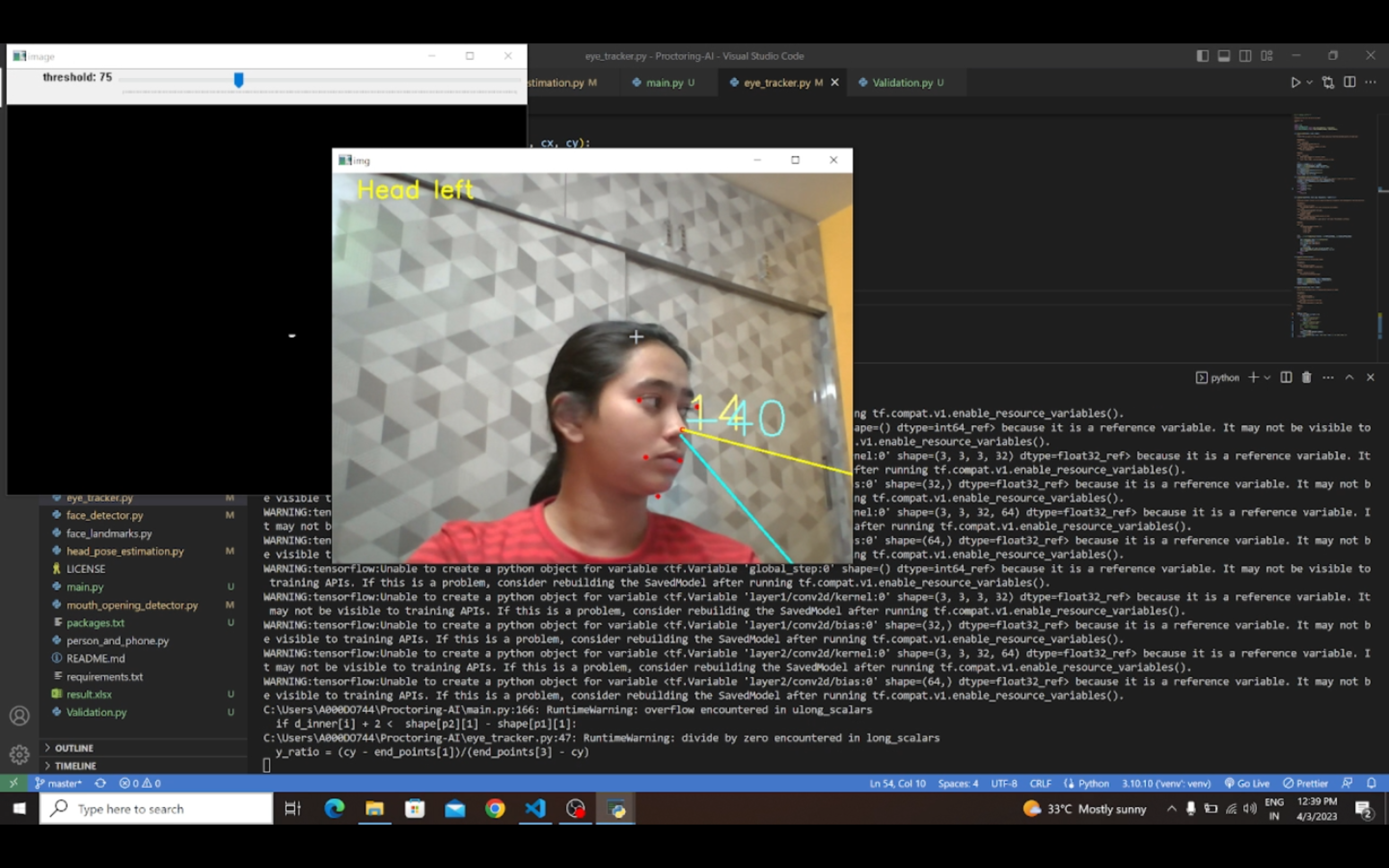
Task: Toggle the panel layout icon in title bar
Action: (1224, 55)
